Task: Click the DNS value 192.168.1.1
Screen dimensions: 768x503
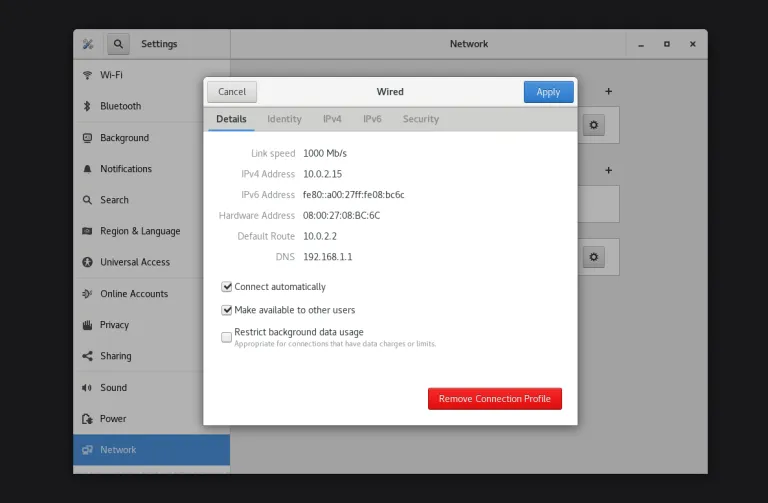Action: tap(327, 257)
